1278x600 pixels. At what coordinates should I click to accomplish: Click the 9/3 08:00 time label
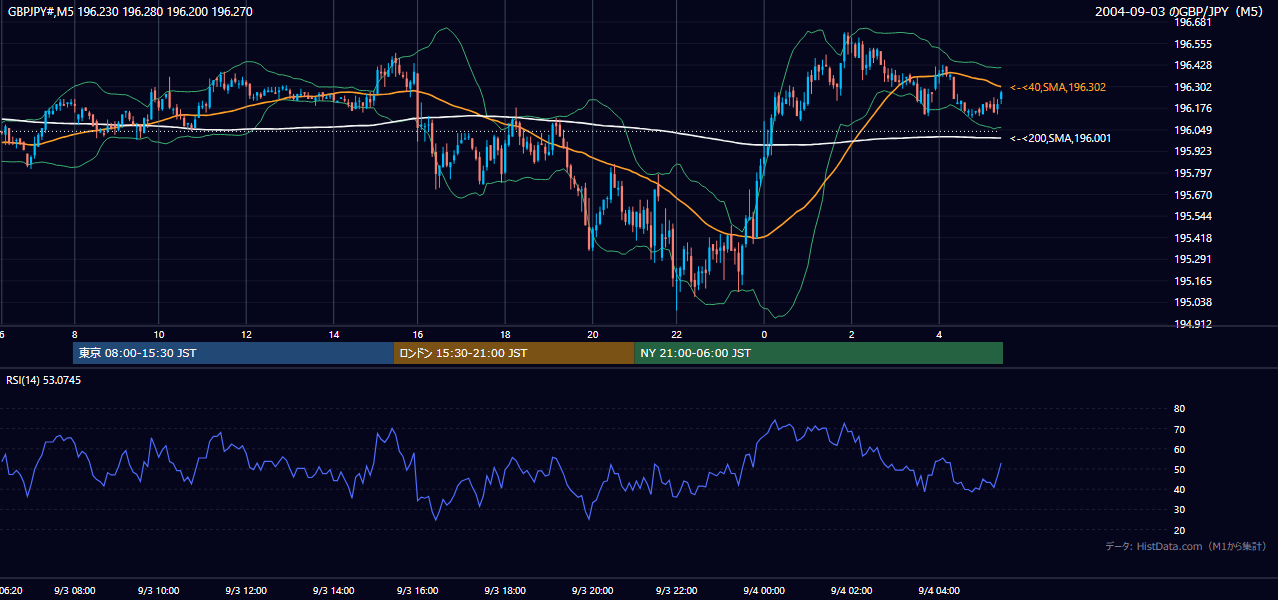click(x=74, y=591)
